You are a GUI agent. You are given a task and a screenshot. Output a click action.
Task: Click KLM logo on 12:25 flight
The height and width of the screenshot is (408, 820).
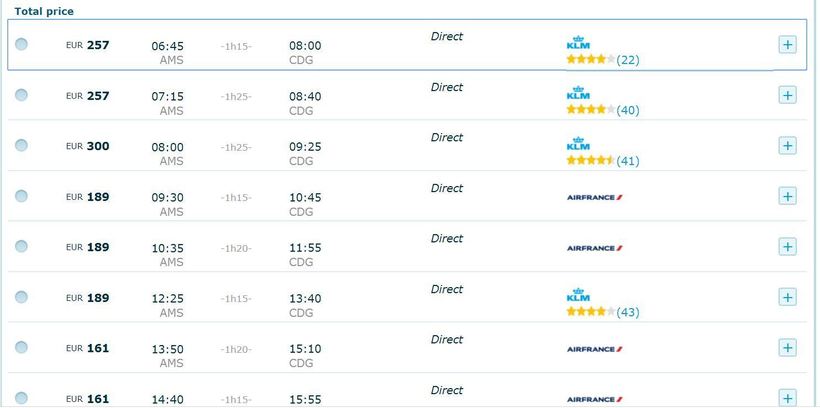pos(578,295)
